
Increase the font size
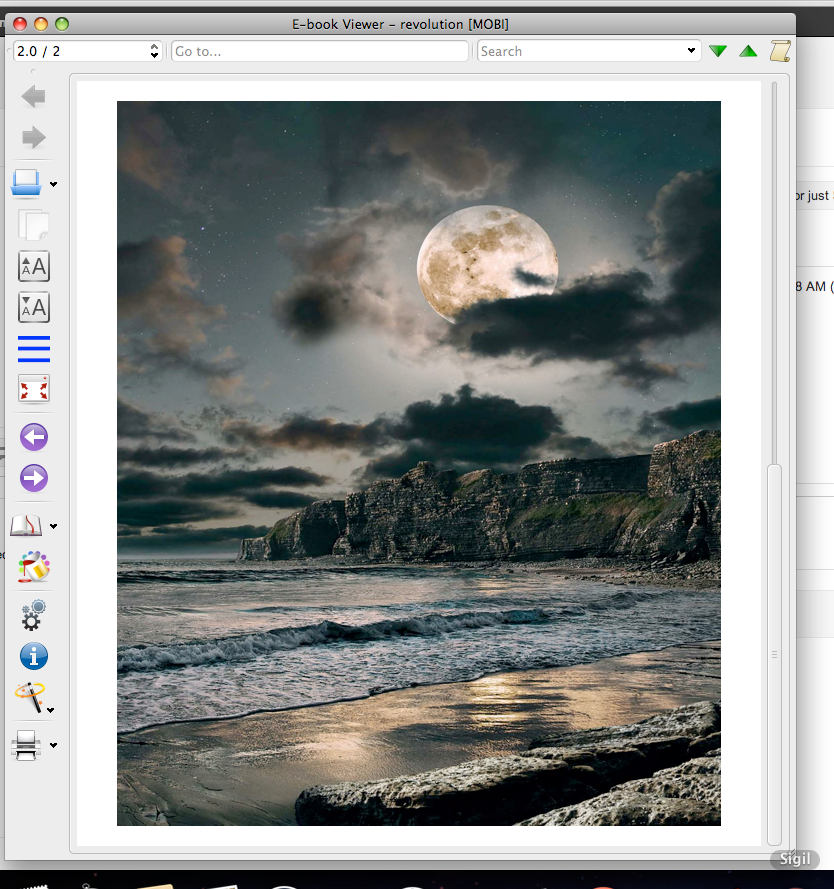click(x=33, y=266)
